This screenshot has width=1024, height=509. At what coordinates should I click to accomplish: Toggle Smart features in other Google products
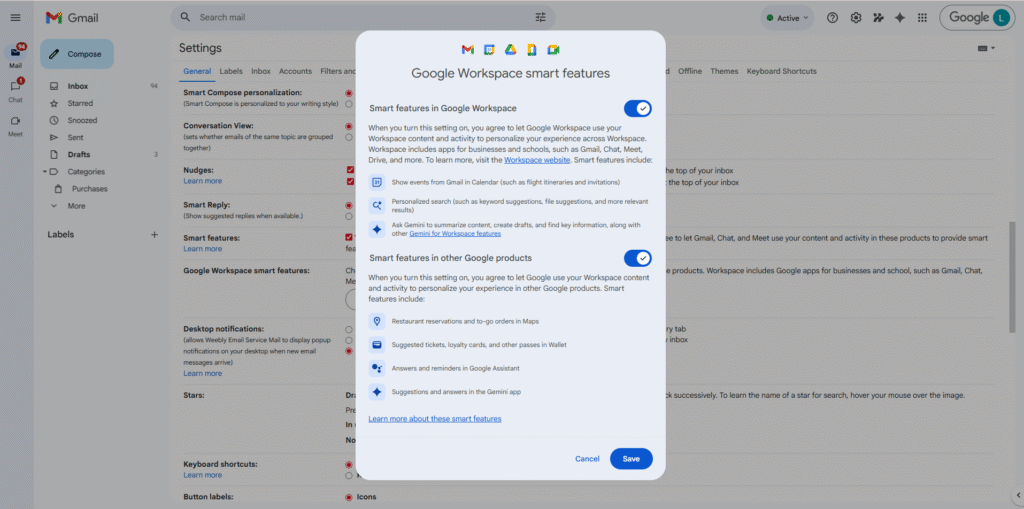coord(637,258)
